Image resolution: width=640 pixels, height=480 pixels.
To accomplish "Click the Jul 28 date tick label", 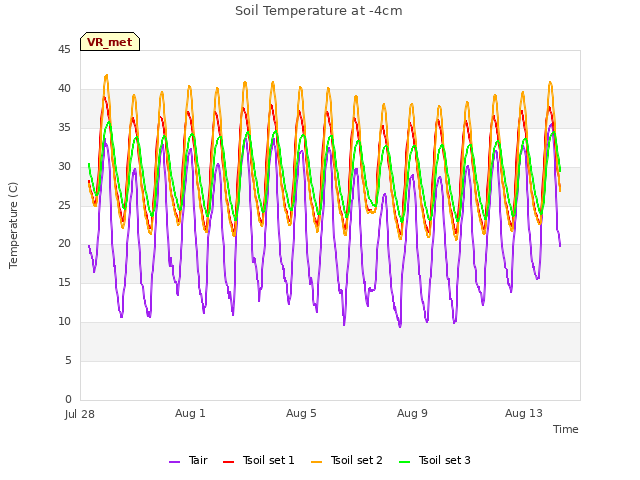I will (80, 414).
